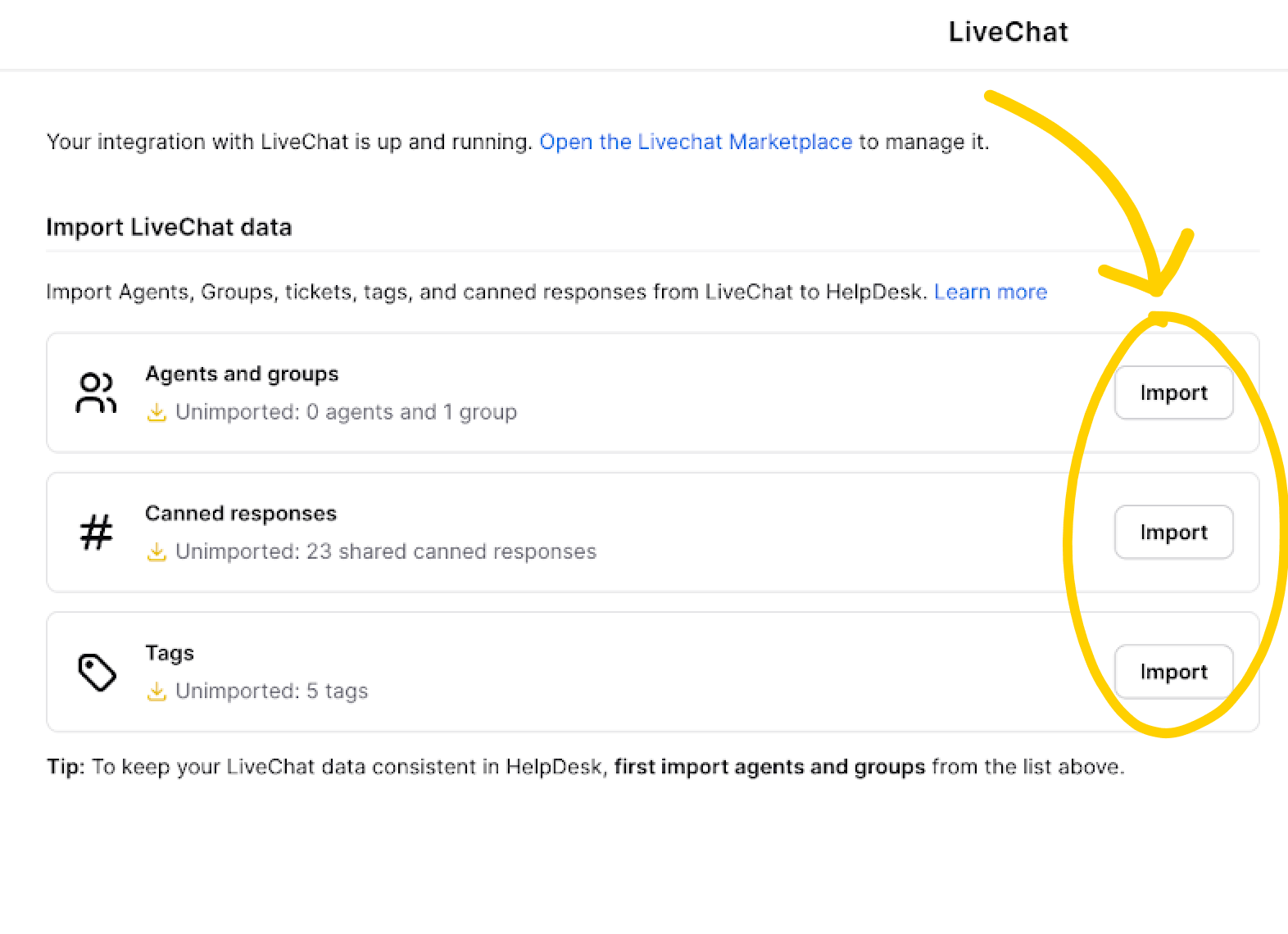The width and height of the screenshot is (1288, 934).
Task: Select the Tags title
Action: tap(170, 653)
